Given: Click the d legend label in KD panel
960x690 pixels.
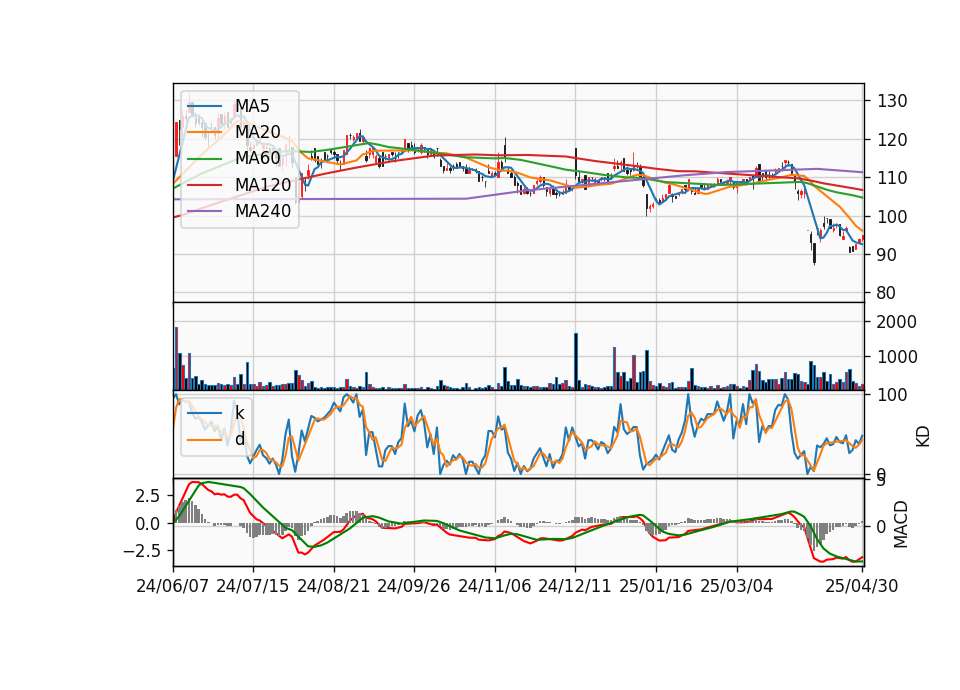Looking at the screenshot, I should tap(240, 439).
